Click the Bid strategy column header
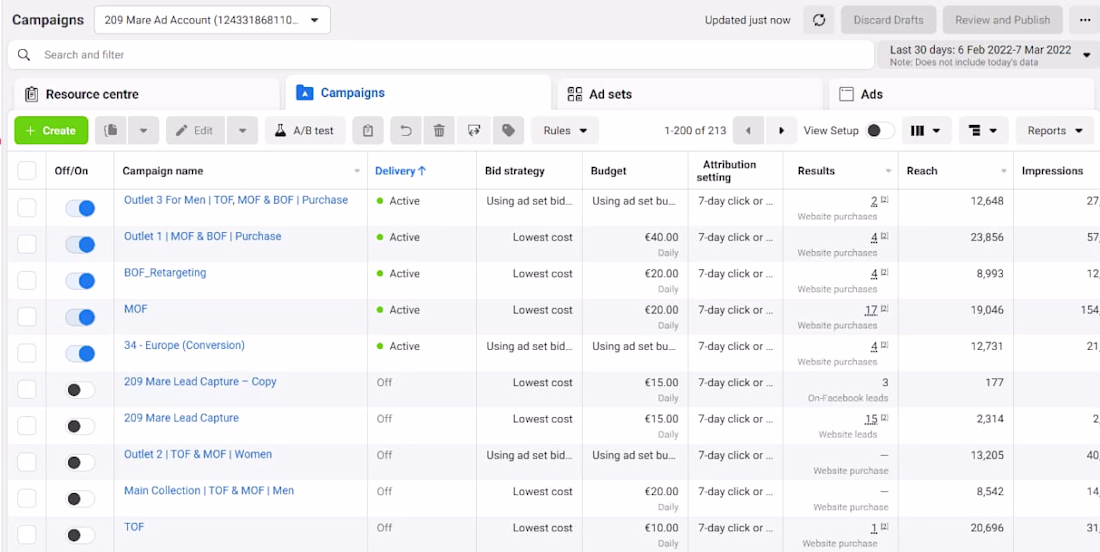The height and width of the screenshot is (552, 1100). (514, 170)
